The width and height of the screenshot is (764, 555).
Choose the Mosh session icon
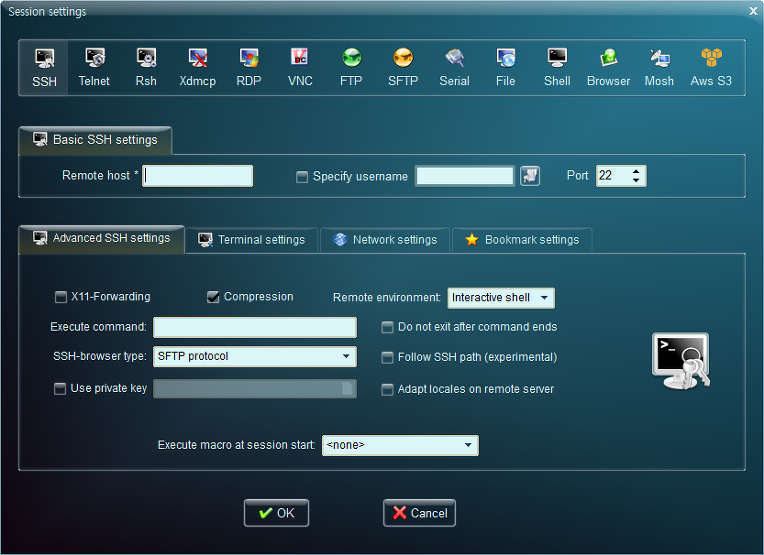click(659, 68)
